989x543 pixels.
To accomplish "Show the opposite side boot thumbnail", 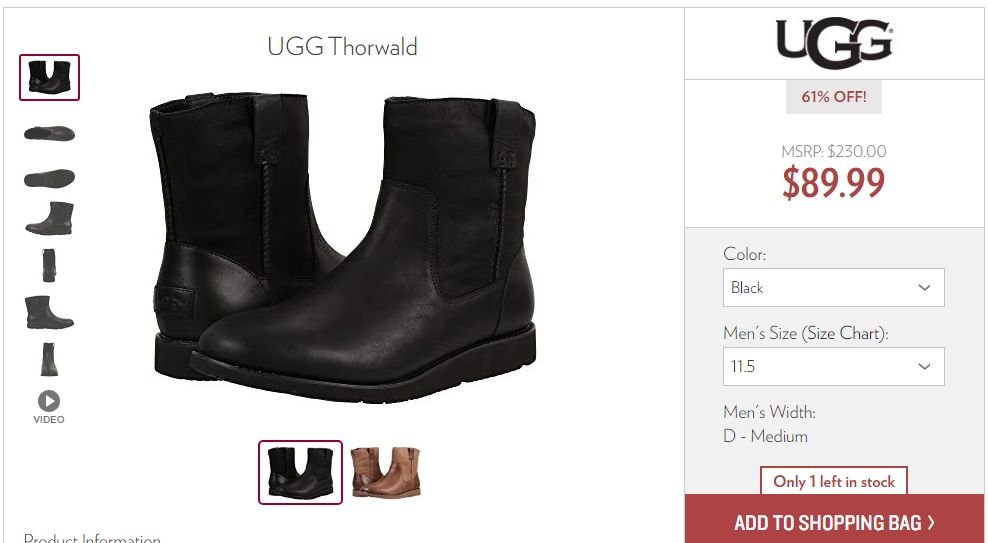I will pyautogui.click(x=49, y=312).
